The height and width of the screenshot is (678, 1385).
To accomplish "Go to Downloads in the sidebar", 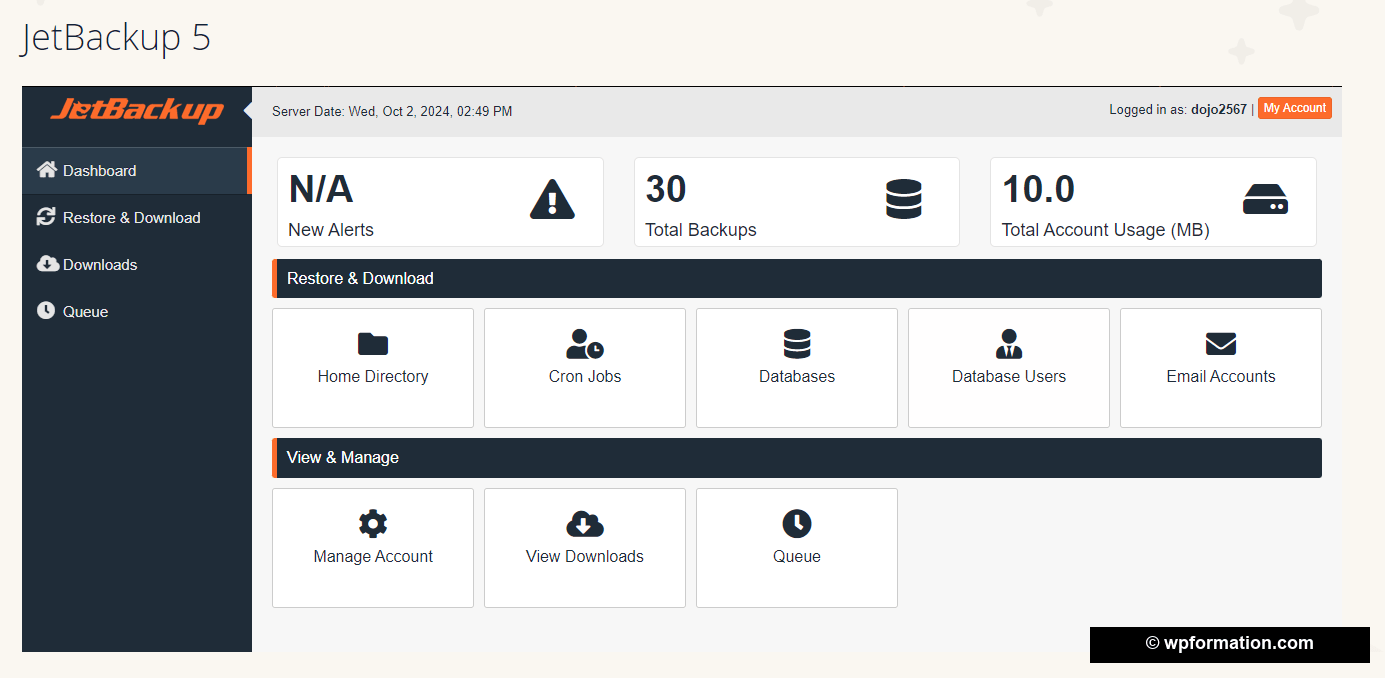I will 137,264.
